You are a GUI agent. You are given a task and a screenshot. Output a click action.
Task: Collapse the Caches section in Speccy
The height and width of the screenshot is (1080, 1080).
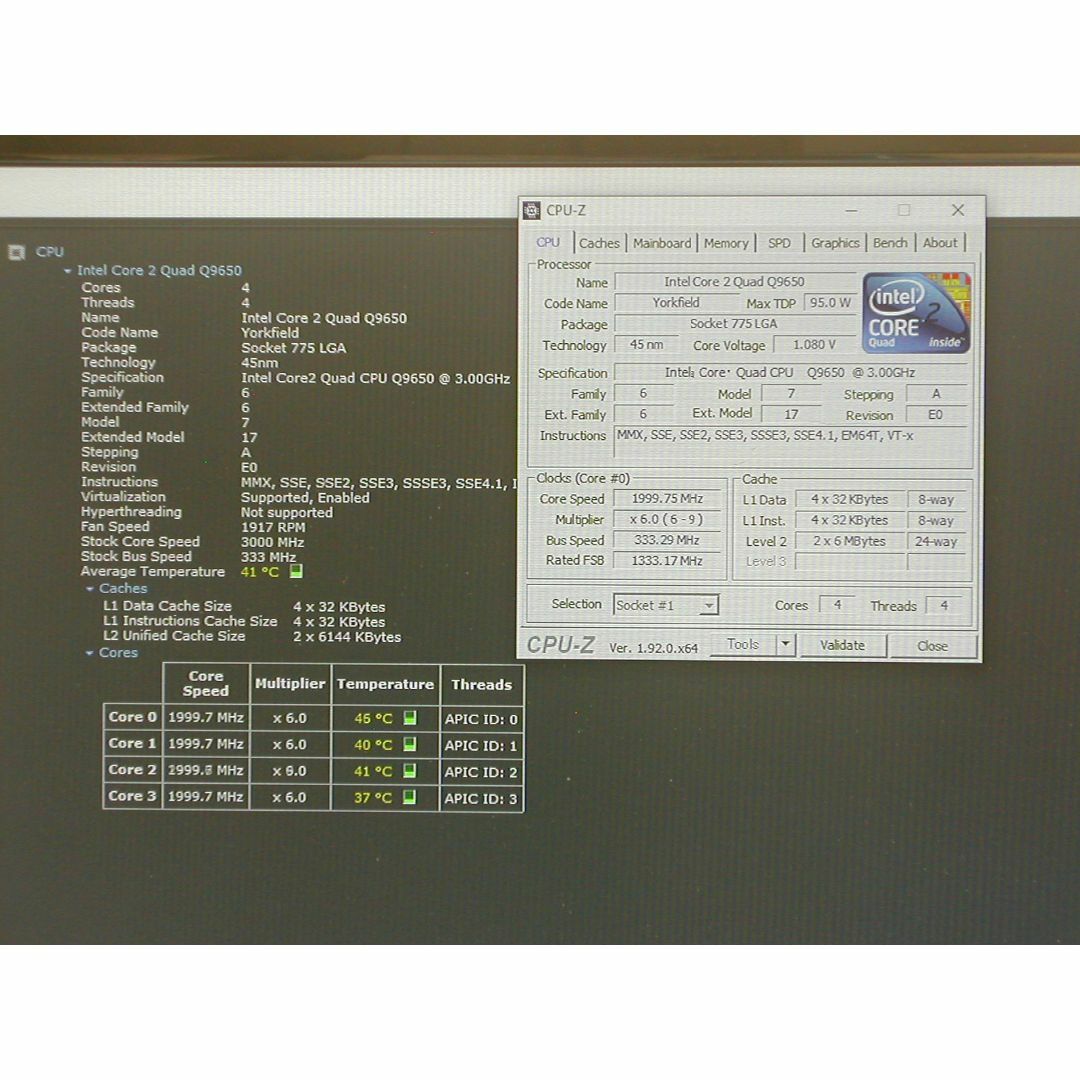click(x=90, y=589)
